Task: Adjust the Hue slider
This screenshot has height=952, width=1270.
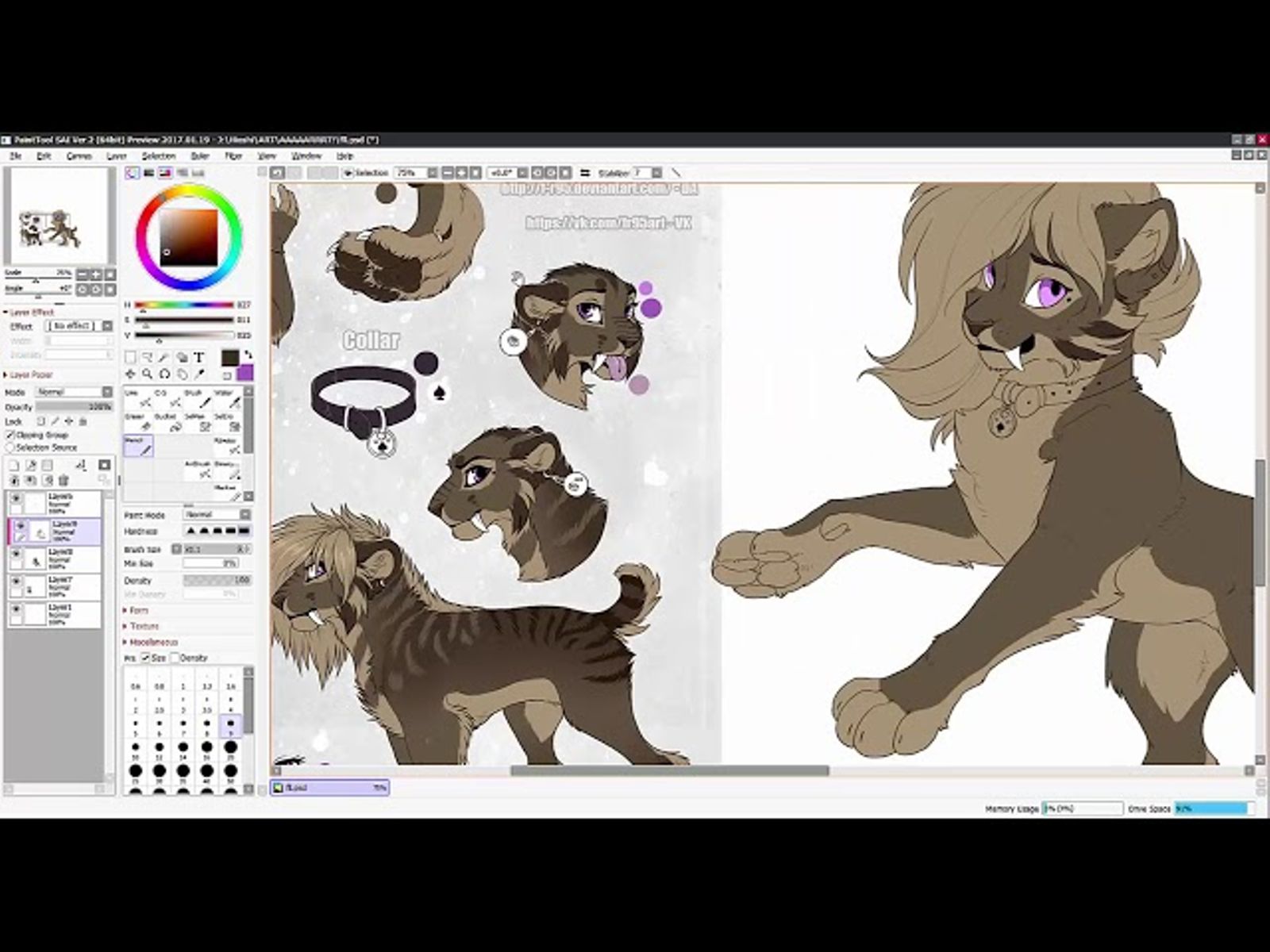Action: coord(184,305)
